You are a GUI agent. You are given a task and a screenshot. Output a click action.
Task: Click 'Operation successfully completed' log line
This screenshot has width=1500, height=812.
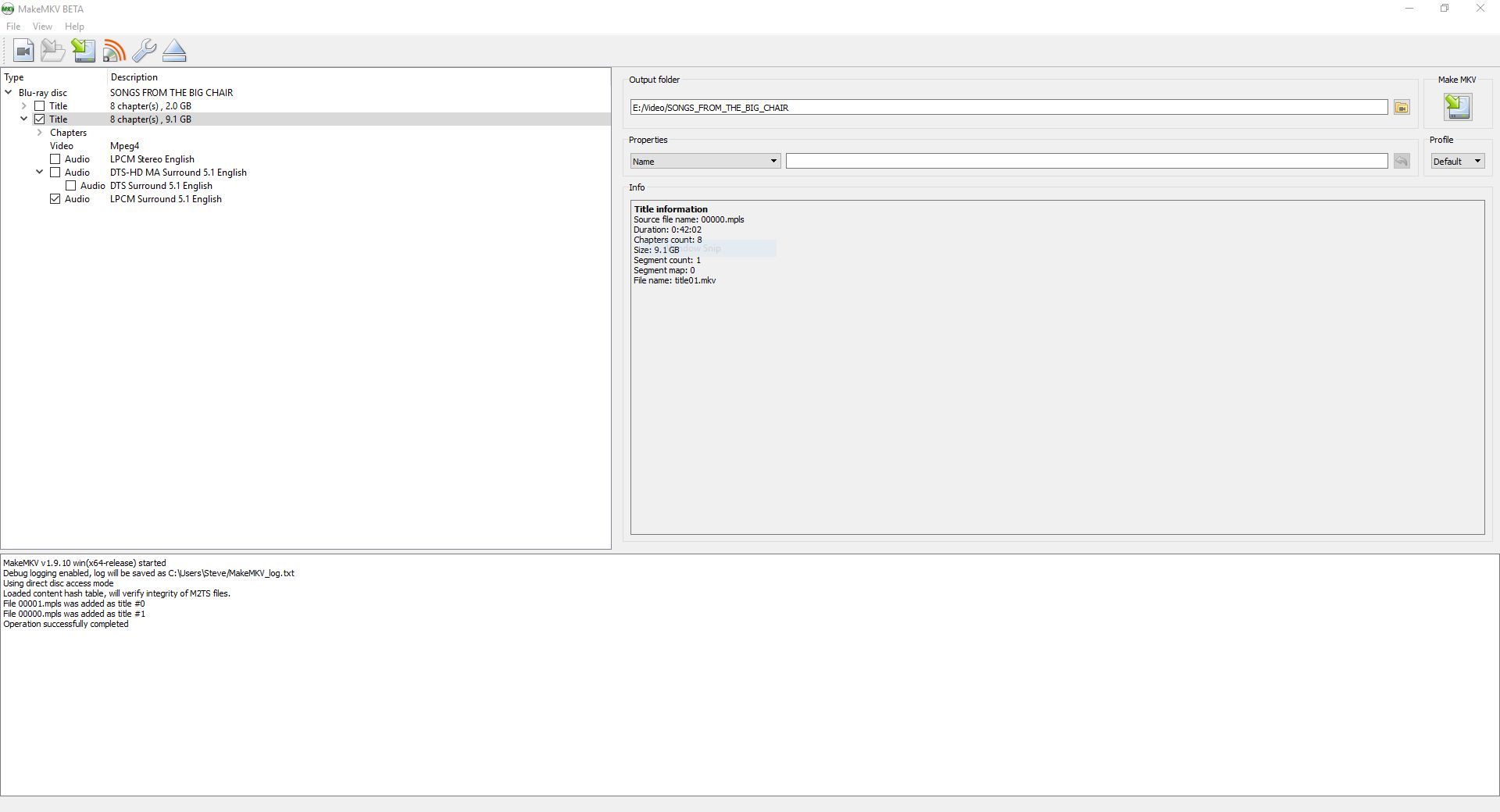[x=66, y=624]
